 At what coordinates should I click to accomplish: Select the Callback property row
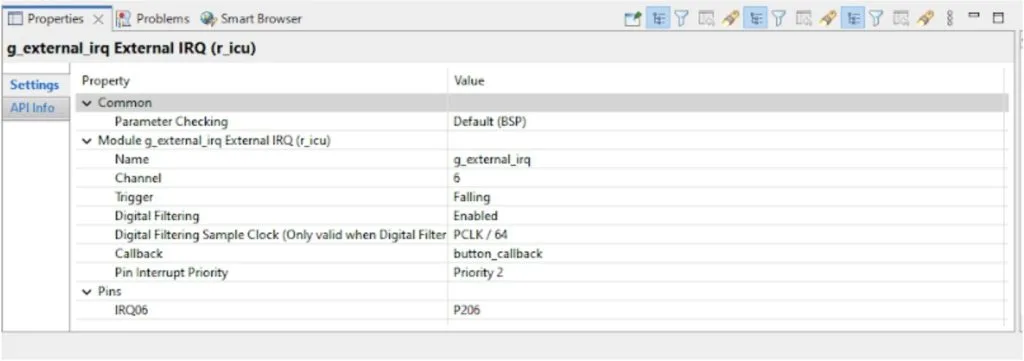(541, 253)
